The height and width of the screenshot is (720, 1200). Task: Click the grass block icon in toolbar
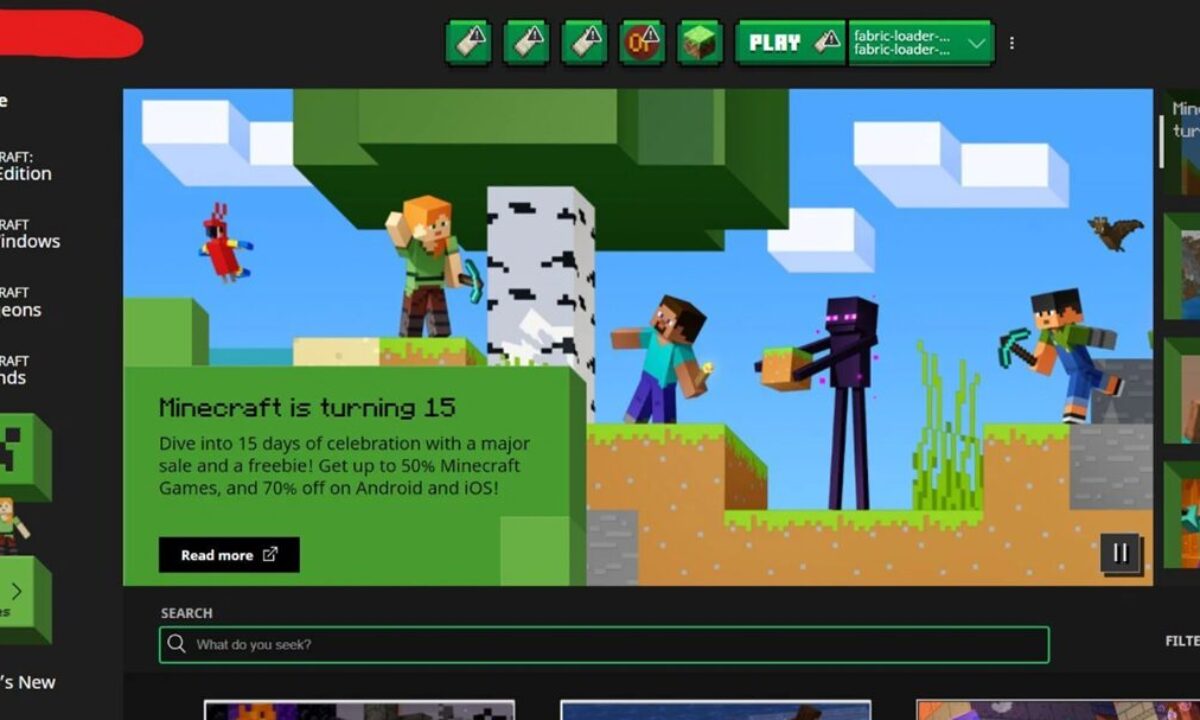coord(700,43)
